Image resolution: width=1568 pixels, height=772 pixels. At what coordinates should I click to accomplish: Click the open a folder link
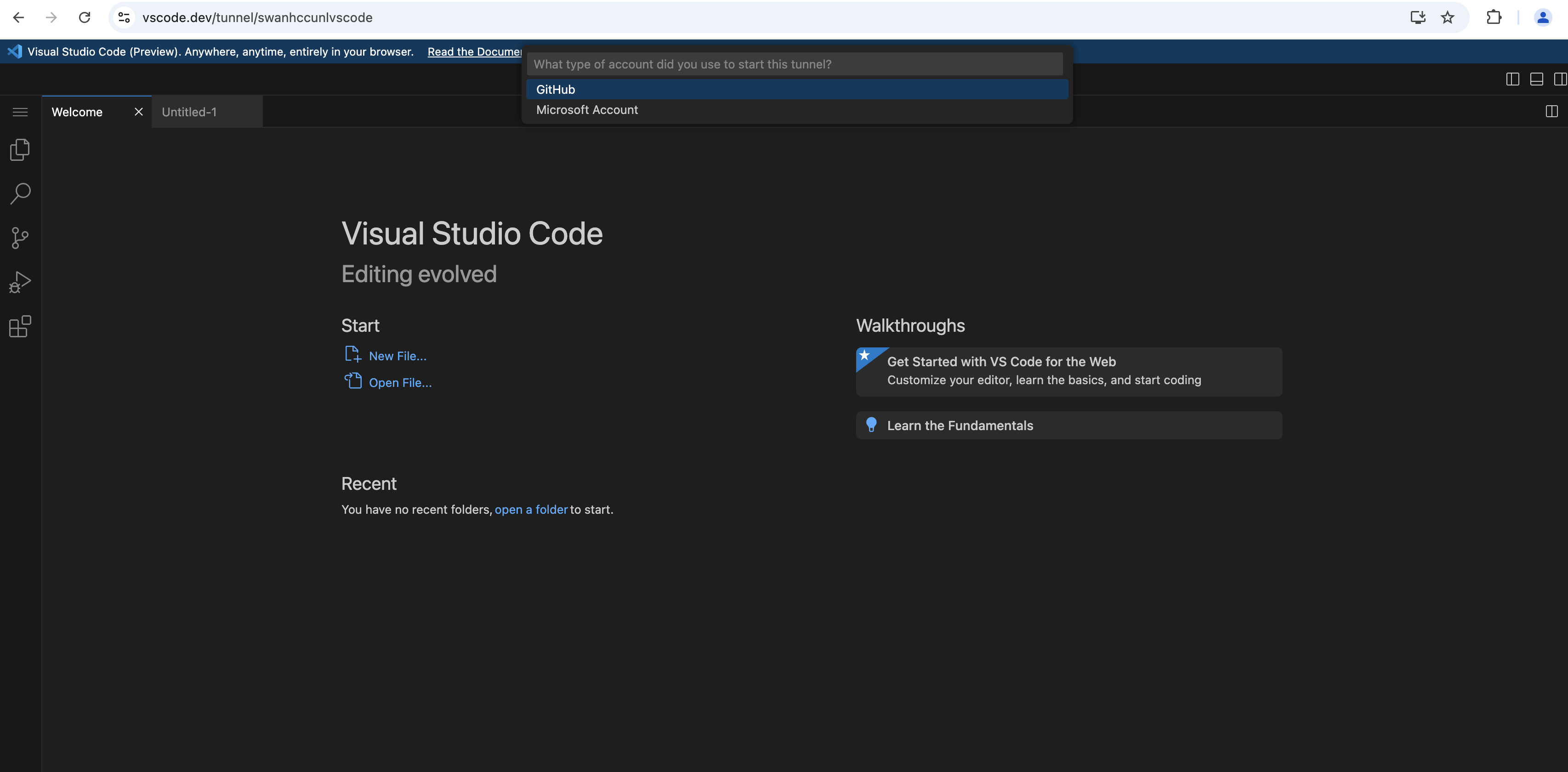(531, 510)
